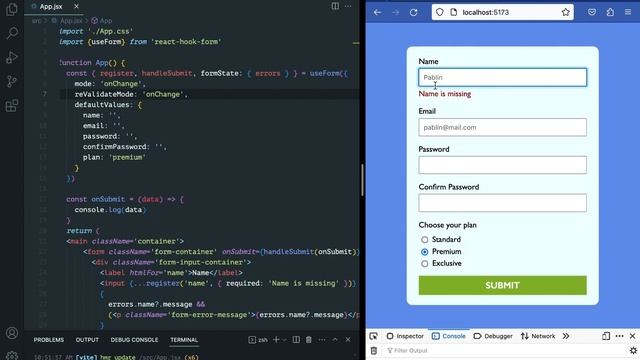Open the Pocket save icon
The height and width of the screenshot is (360, 640).
tap(592, 12)
